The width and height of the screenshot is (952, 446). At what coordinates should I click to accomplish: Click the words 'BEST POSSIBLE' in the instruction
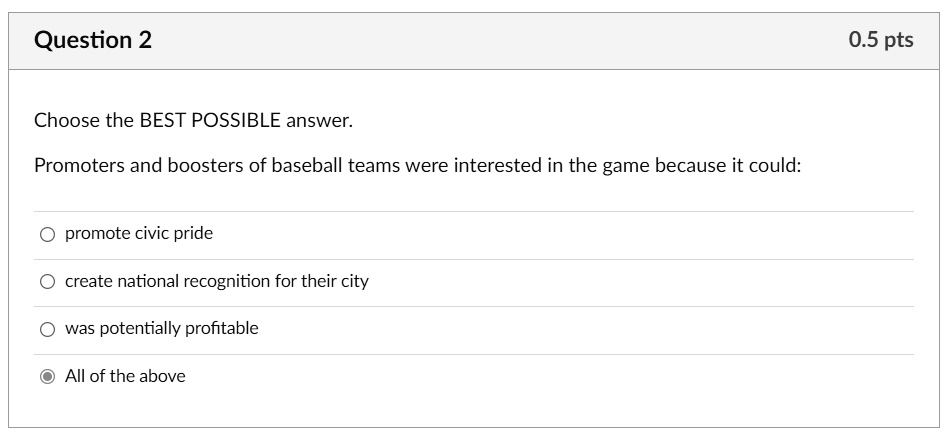(210, 120)
